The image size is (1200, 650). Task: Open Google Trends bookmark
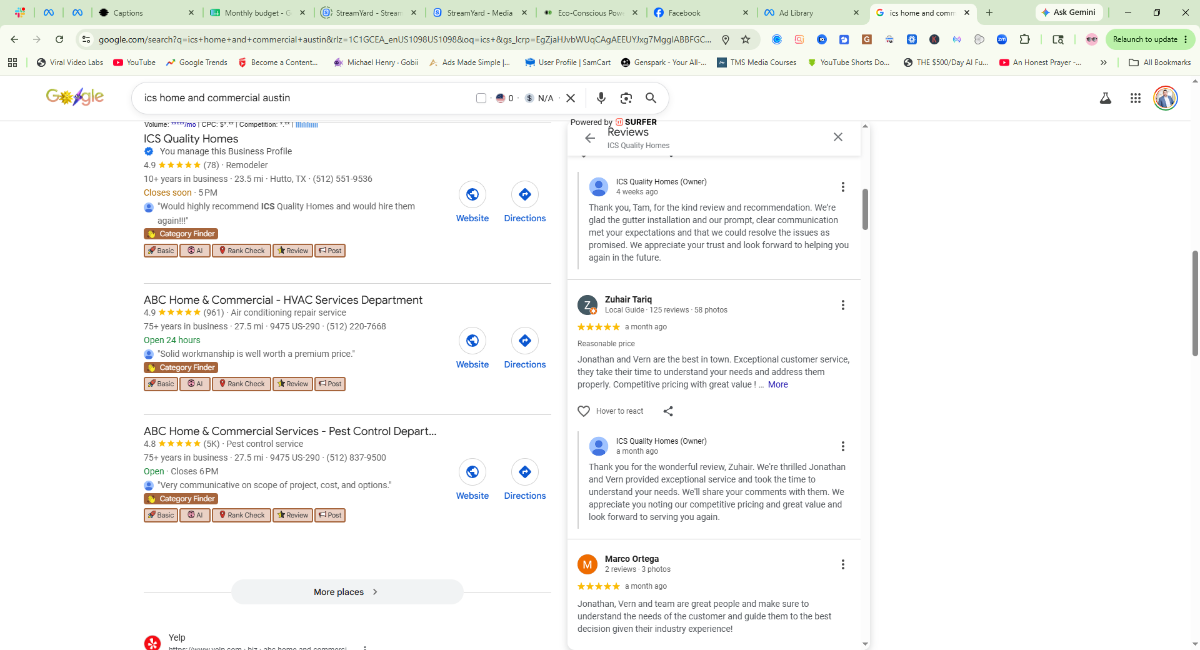tap(196, 62)
